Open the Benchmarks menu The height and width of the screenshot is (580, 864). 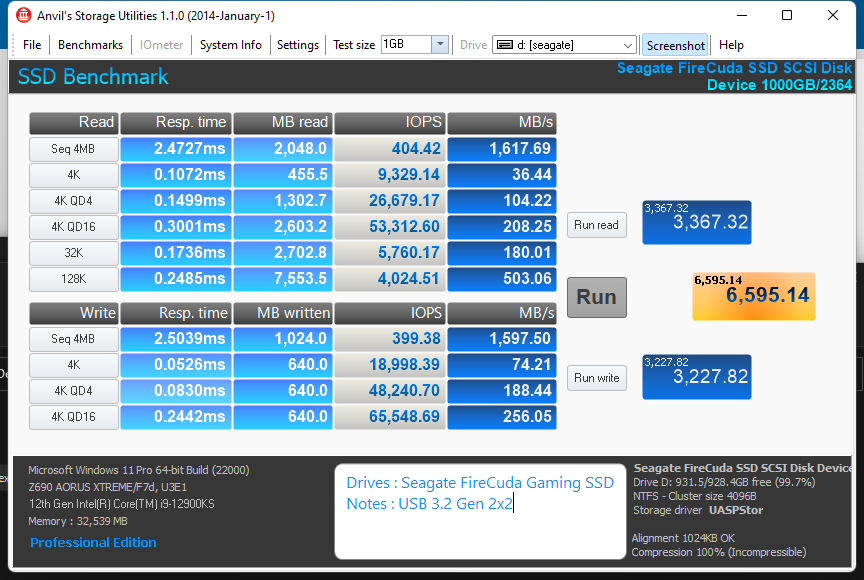(90, 45)
